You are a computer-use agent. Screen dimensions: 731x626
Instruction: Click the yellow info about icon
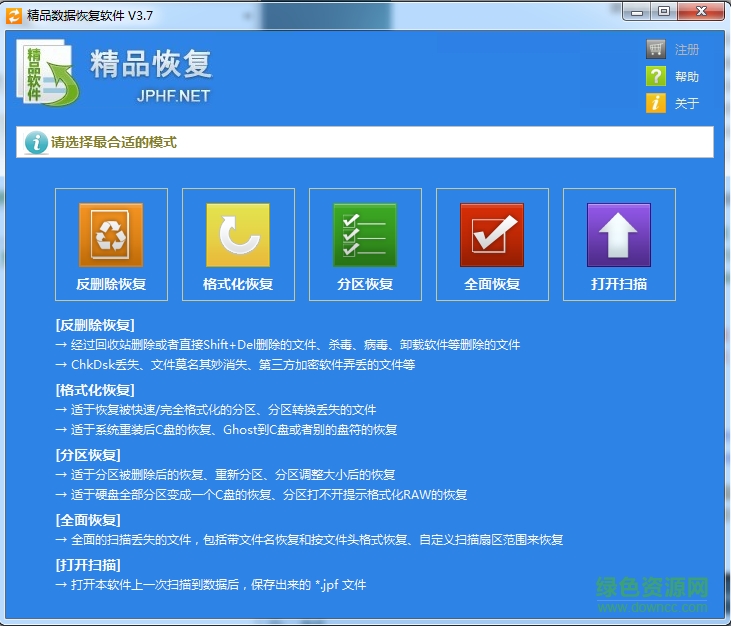(x=656, y=103)
